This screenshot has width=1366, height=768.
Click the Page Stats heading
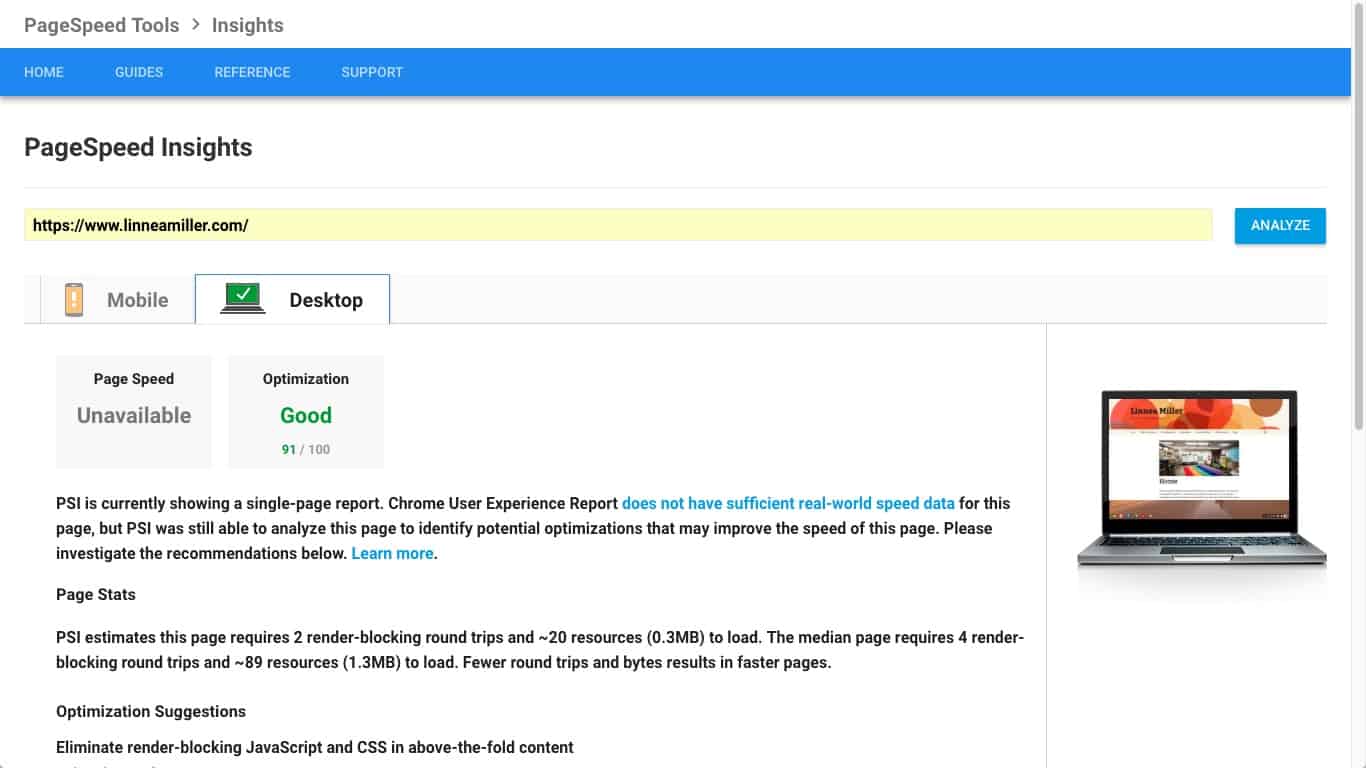click(x=96, y=594)
